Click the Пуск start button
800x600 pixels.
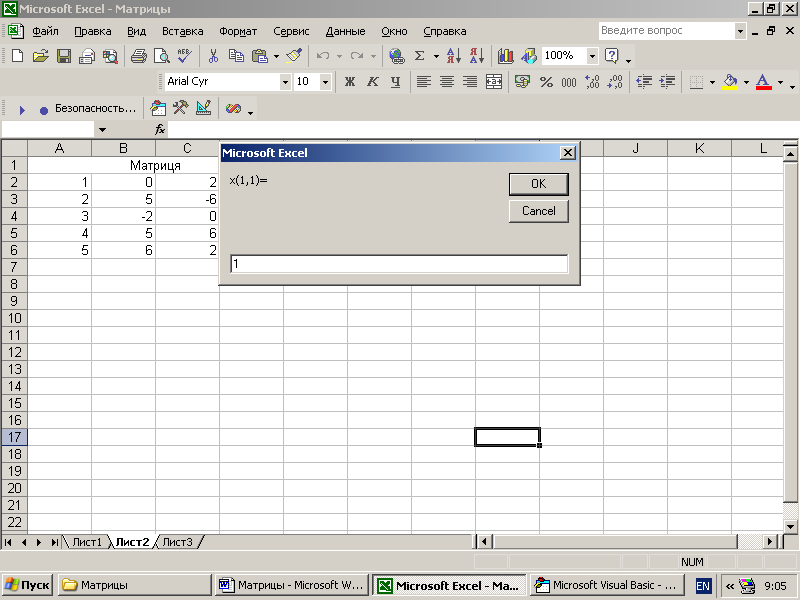(28, 585)
